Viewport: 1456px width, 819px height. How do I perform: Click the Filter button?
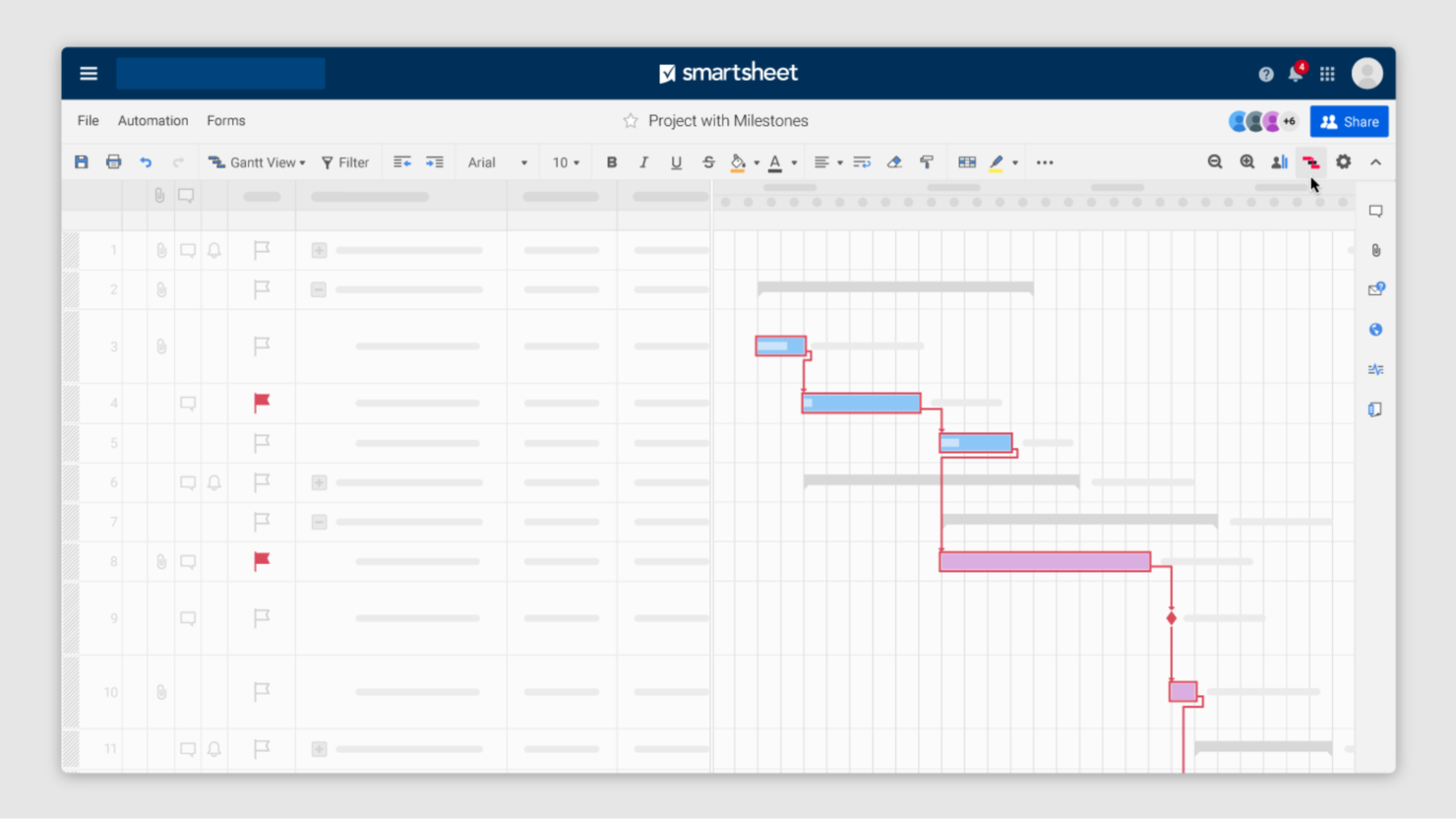pyautogui.click(x=345, y=162)
